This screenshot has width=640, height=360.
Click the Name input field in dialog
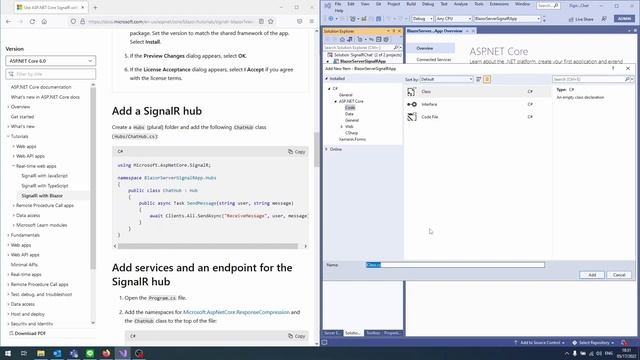(x=455, y=265)
